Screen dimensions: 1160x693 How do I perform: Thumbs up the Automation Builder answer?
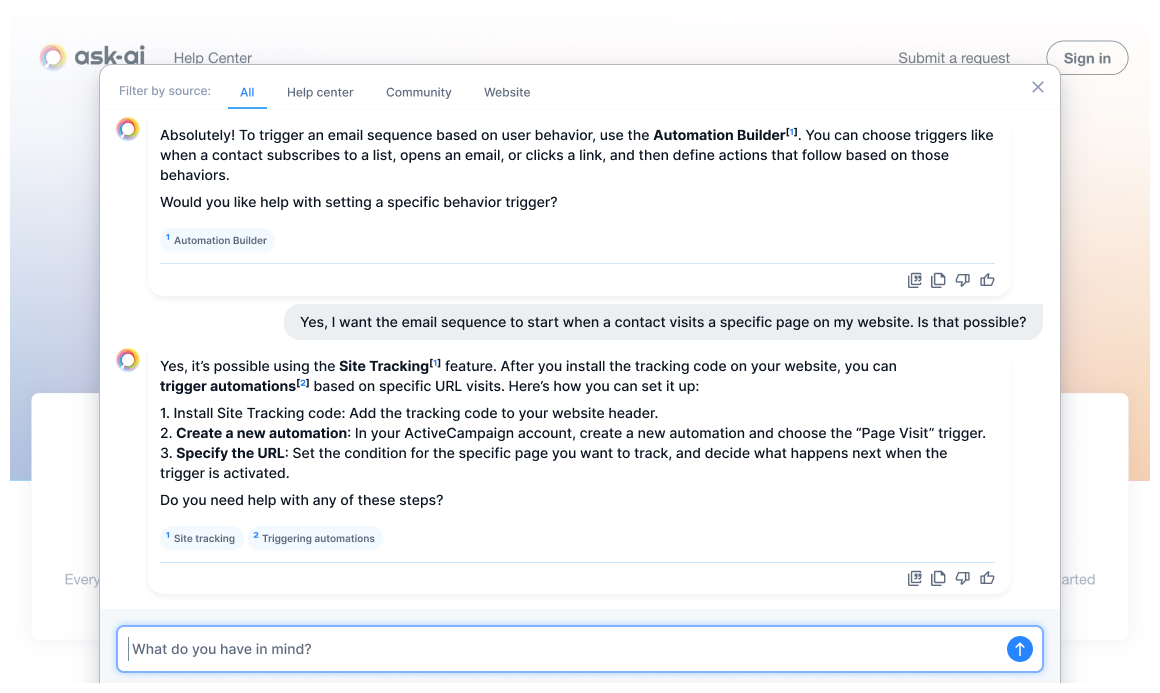click(x=987, y=280)
